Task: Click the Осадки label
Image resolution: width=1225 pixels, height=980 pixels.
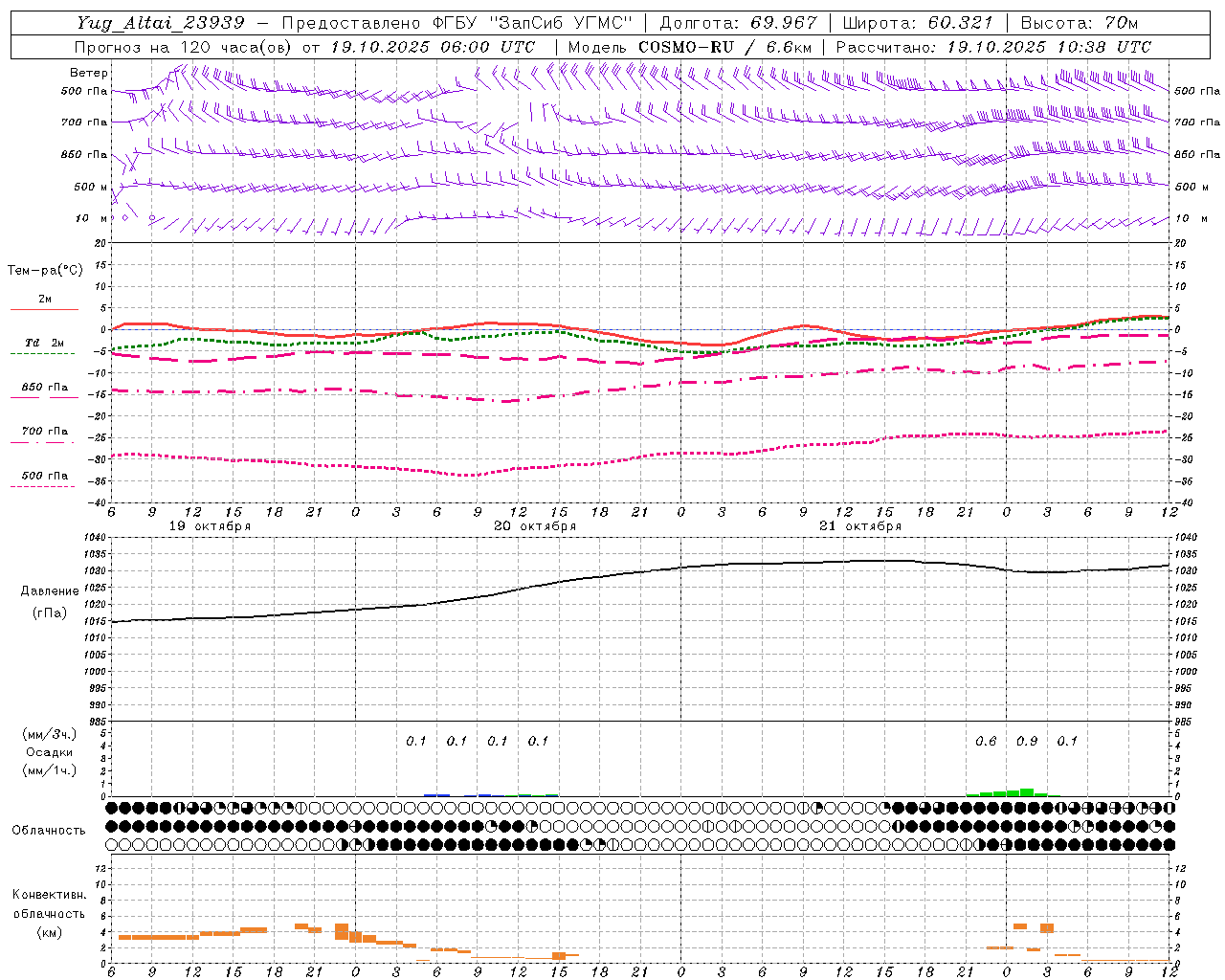Action: tap(50, 752)
